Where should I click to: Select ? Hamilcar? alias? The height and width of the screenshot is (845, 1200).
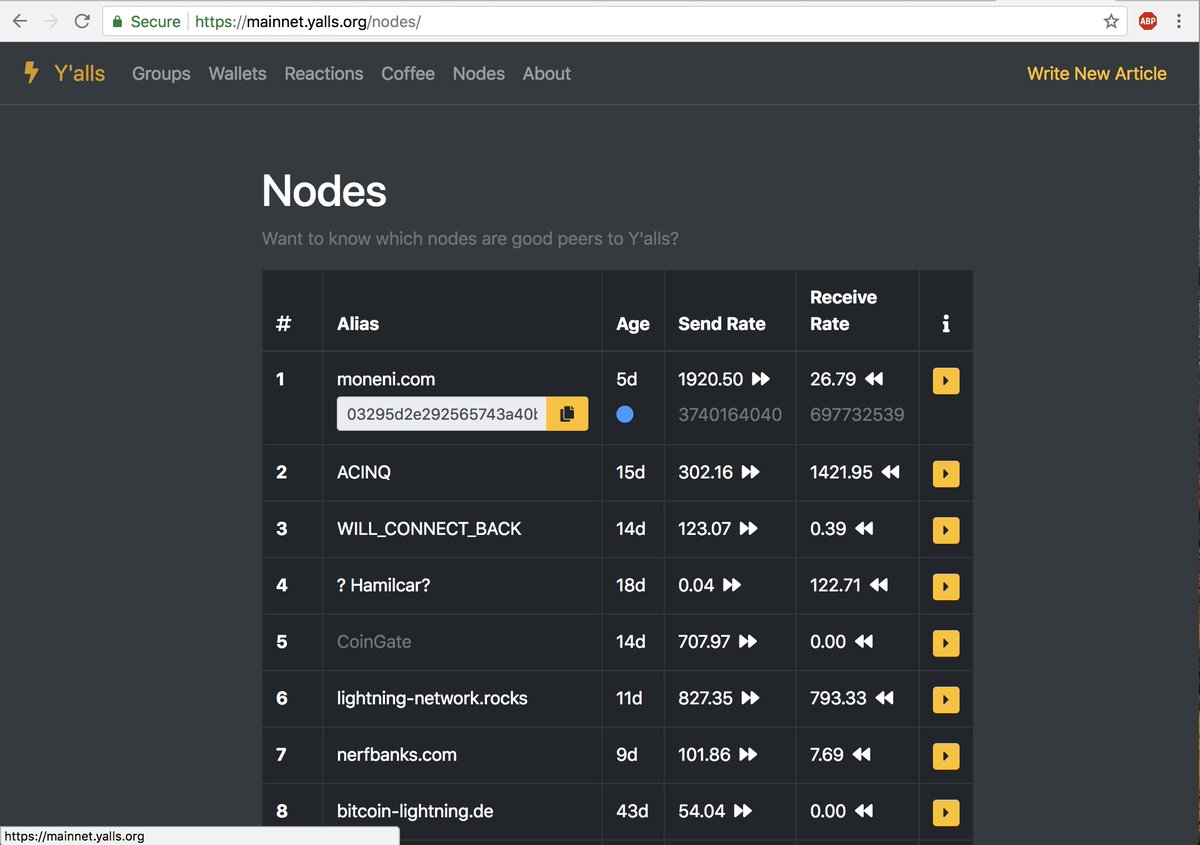click(x=384, y=585)
